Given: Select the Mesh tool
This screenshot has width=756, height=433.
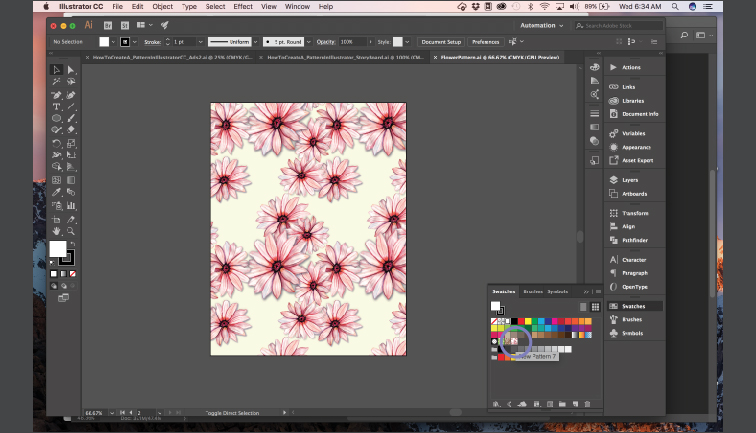Looking at the screenshot, I should pyautogui.click(x=56, y=180).
